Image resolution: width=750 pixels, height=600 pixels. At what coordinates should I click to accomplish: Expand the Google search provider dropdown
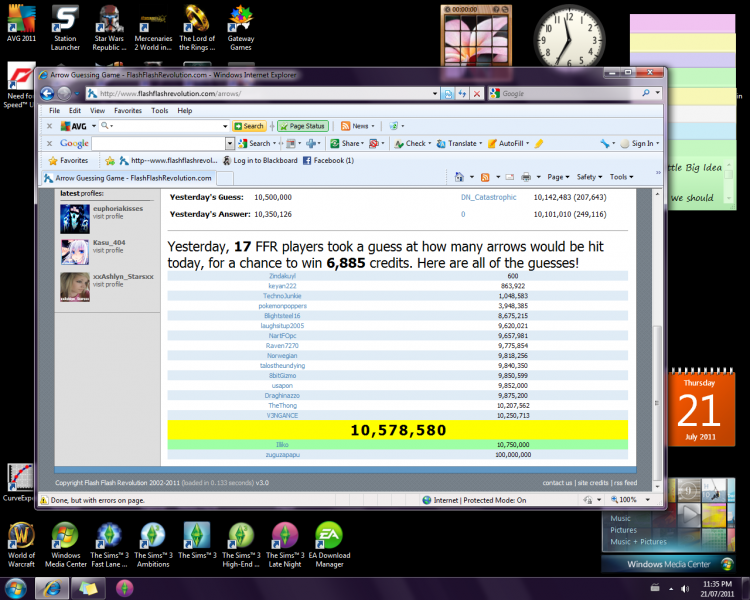(x=658, y=93)
